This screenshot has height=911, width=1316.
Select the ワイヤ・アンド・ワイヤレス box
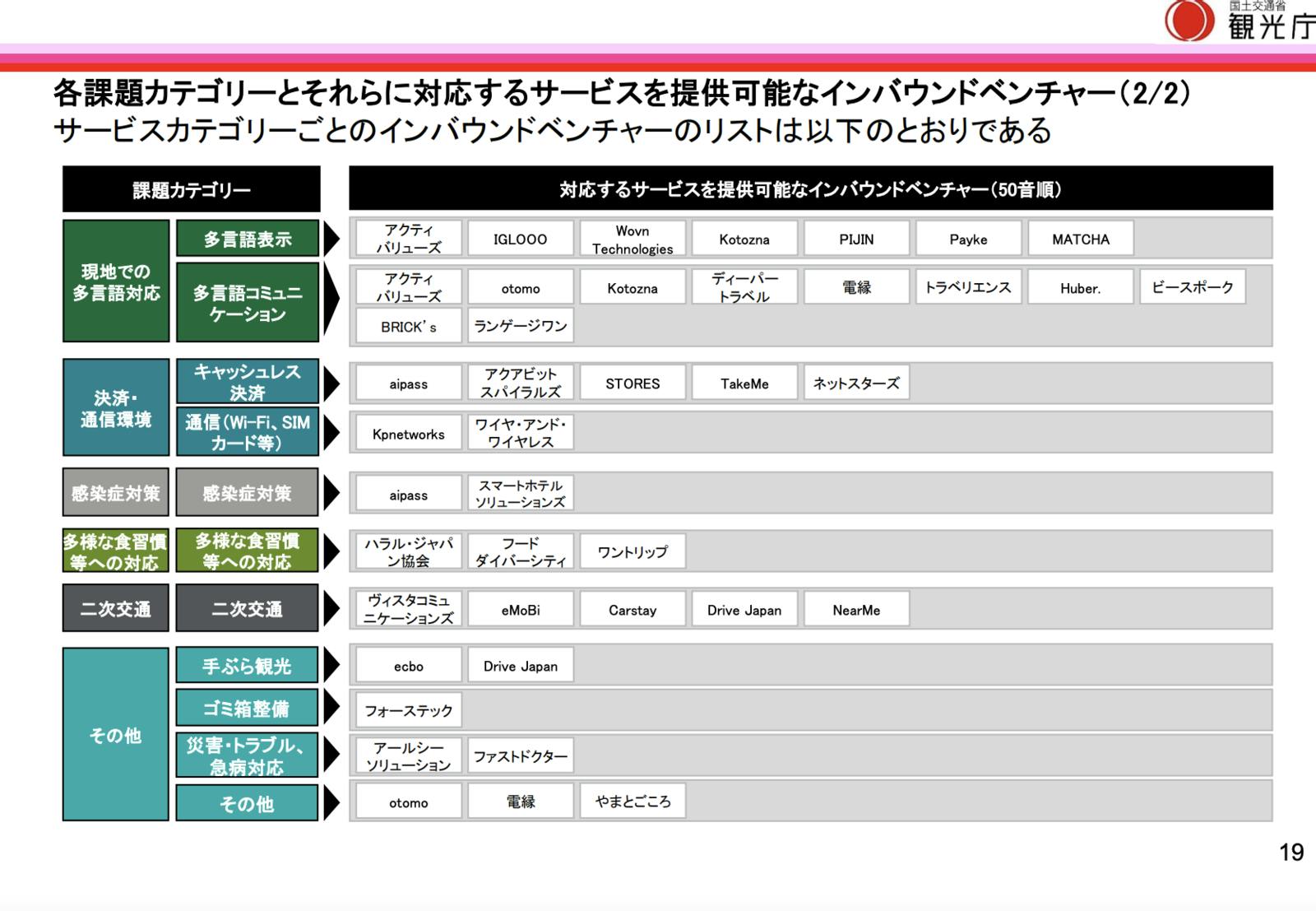521,433
